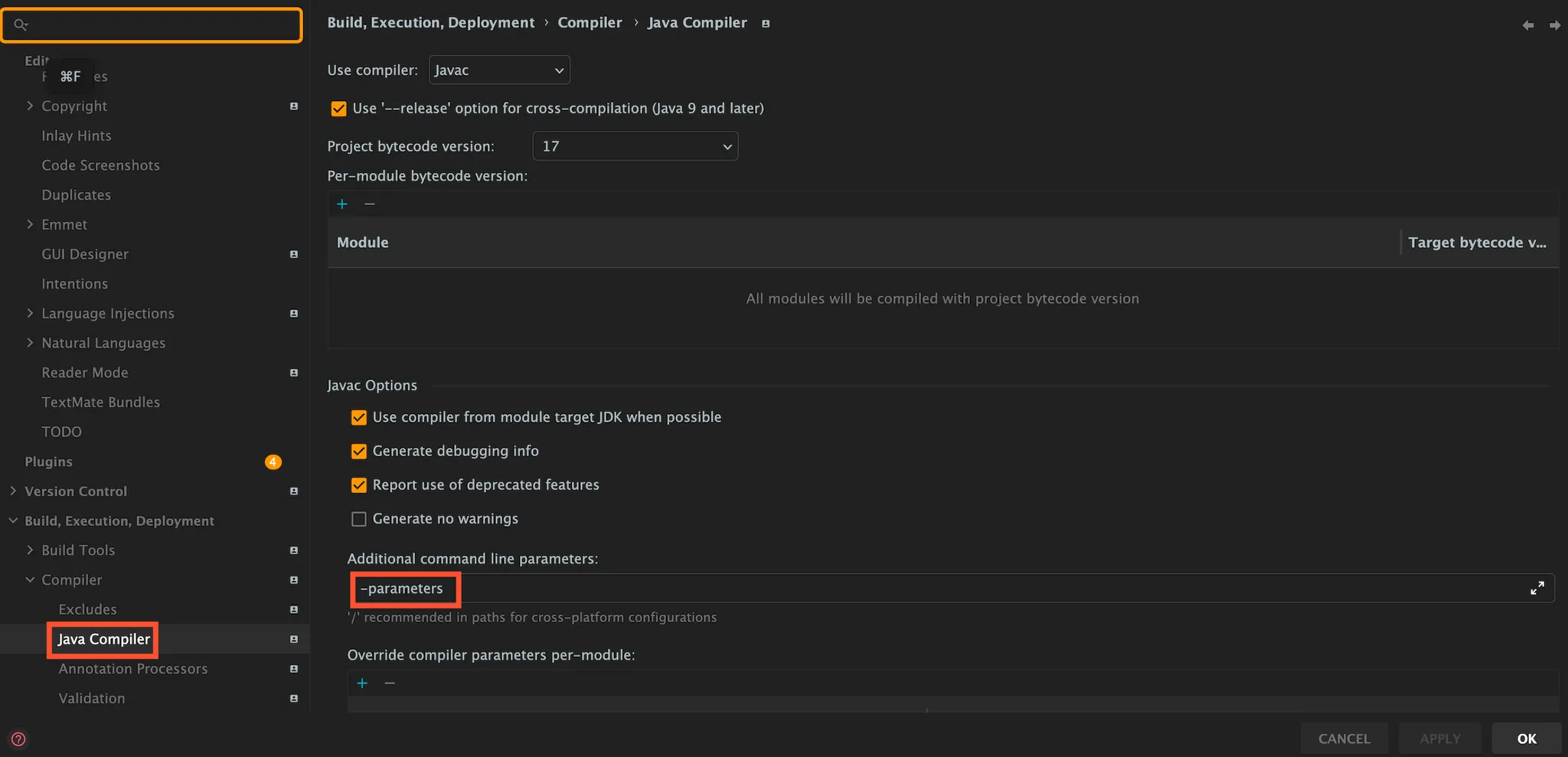Go back using the left arrow icon
Viewport: 1568px width, 757px height.
point(1528,25)
